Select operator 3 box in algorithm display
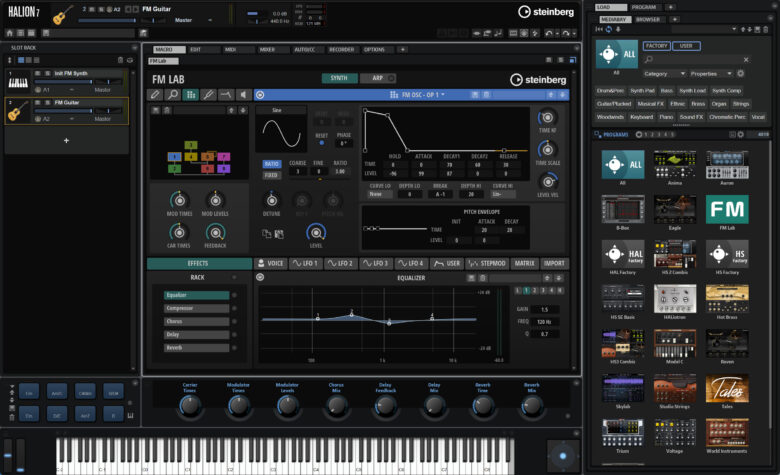 [191, 145]
